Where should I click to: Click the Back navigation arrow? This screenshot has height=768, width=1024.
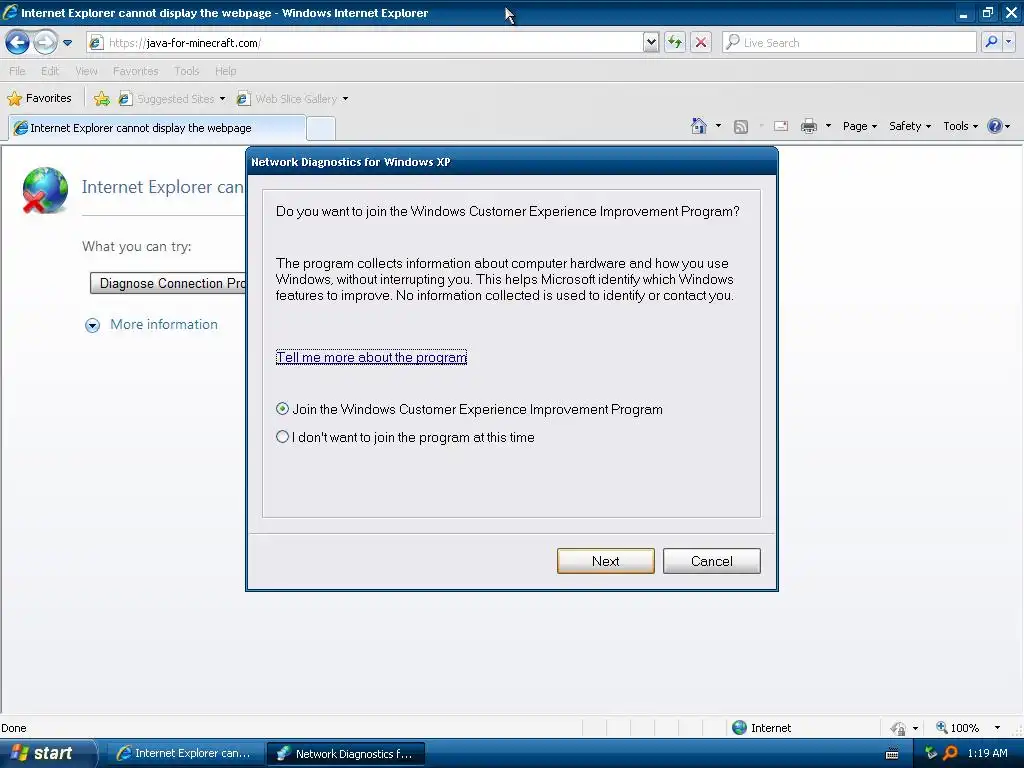(x=17, y=43)
